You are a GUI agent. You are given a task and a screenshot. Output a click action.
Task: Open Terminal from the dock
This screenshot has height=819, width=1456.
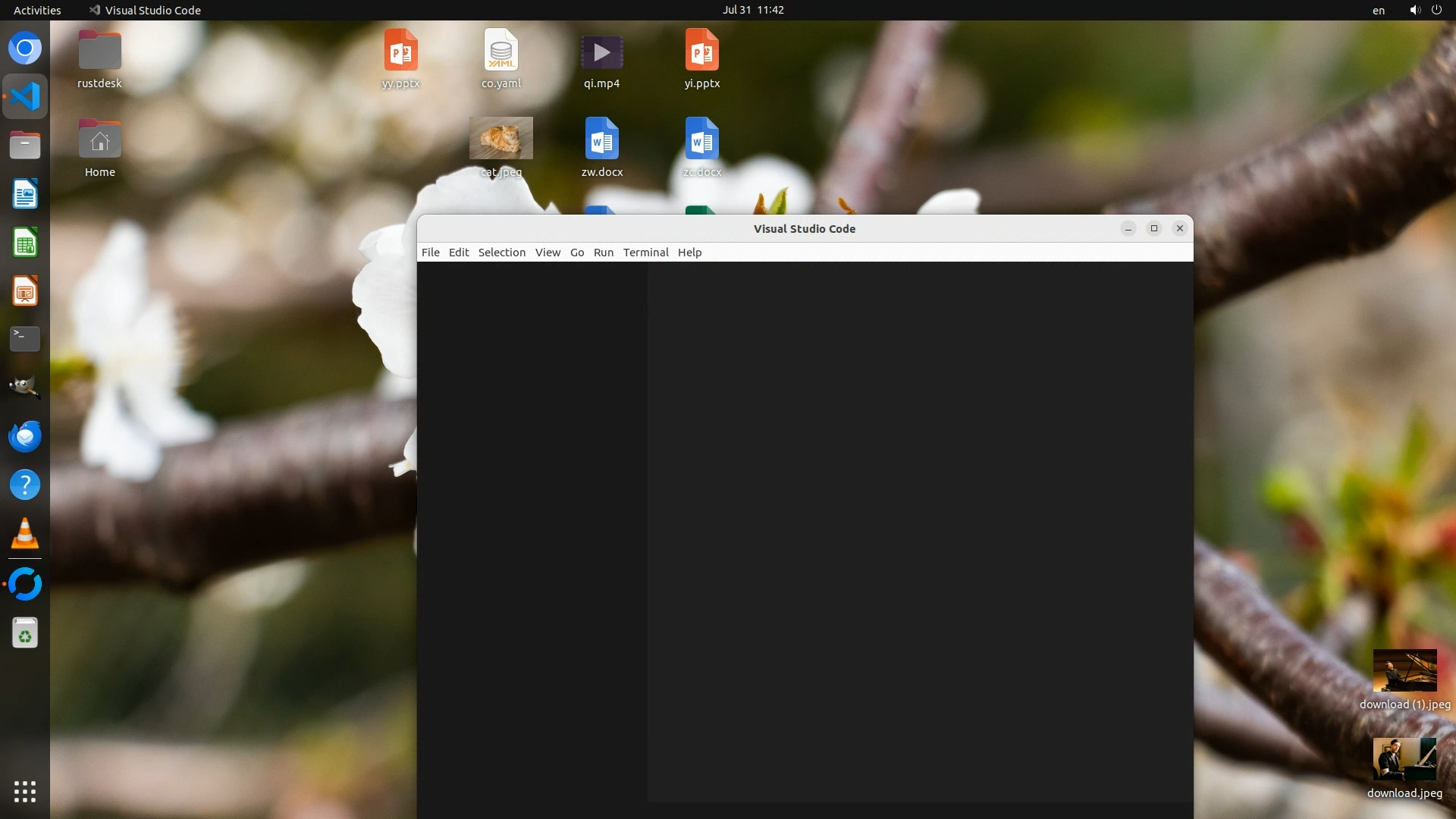point(25,339)
